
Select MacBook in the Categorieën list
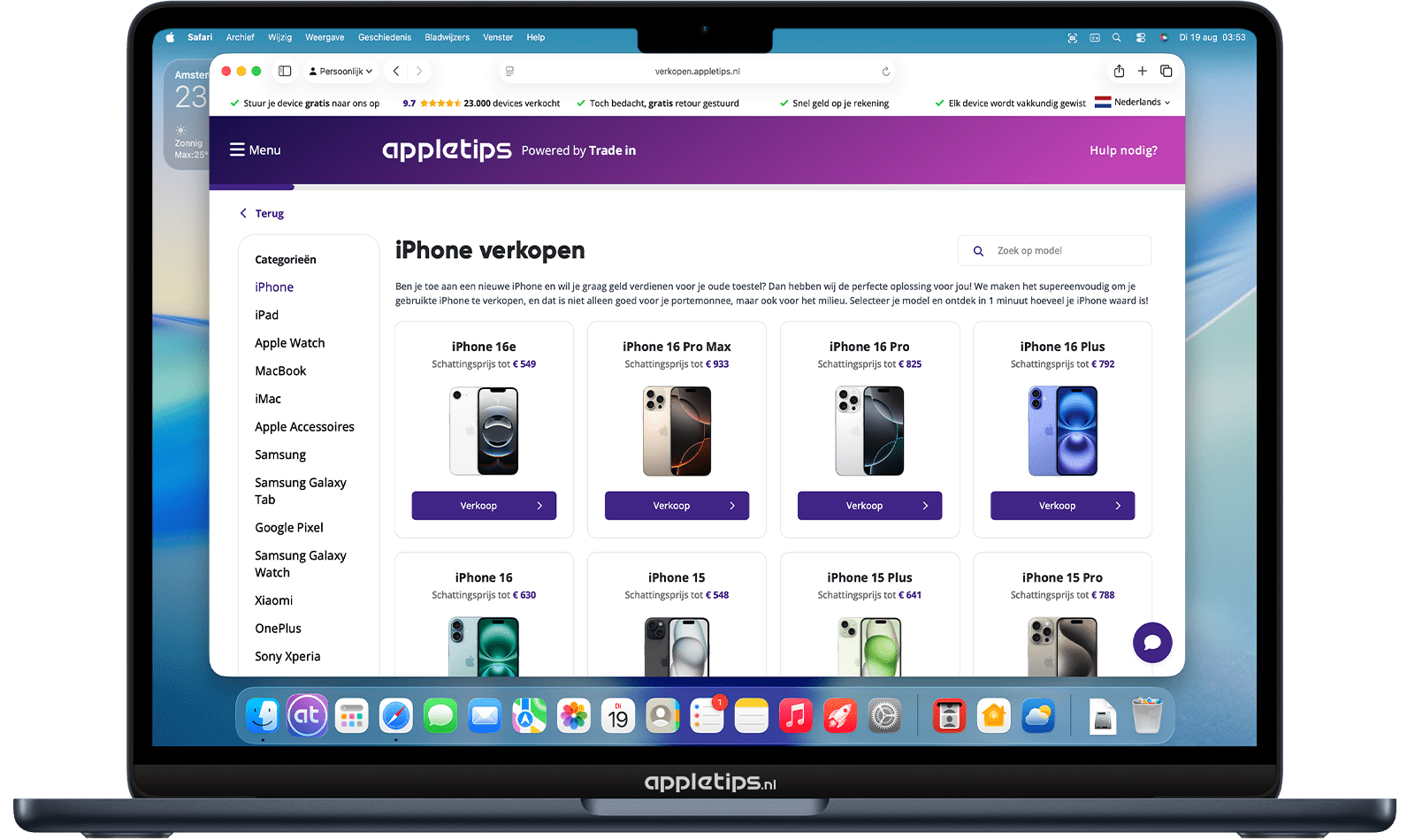(x=280, y=370)
